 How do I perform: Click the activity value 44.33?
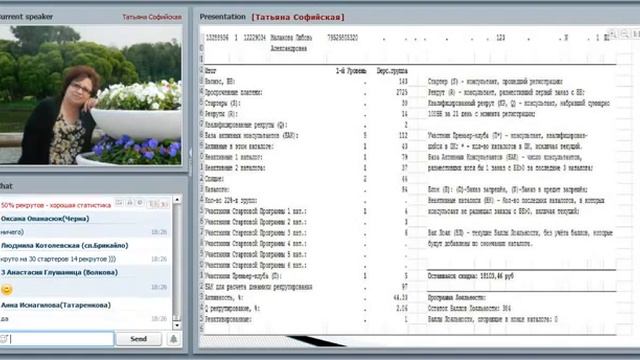point(400,298)
